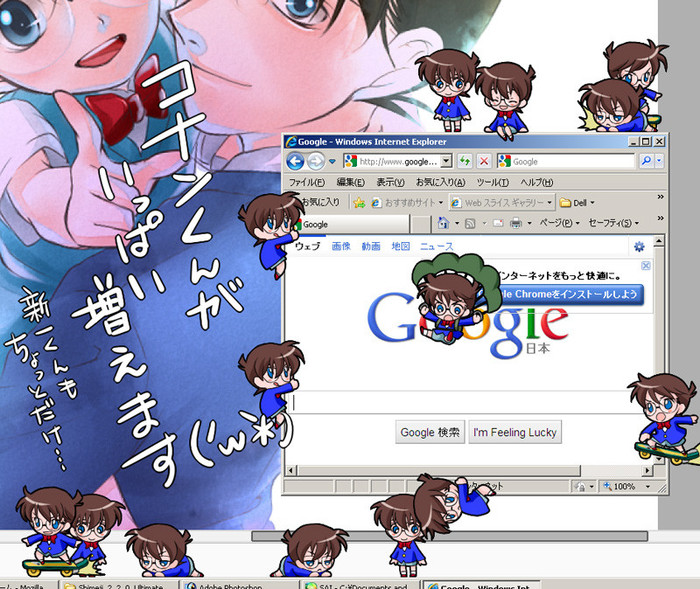
Task: Click the Chromeをインストールしよう button
Action: click(571, 295)
